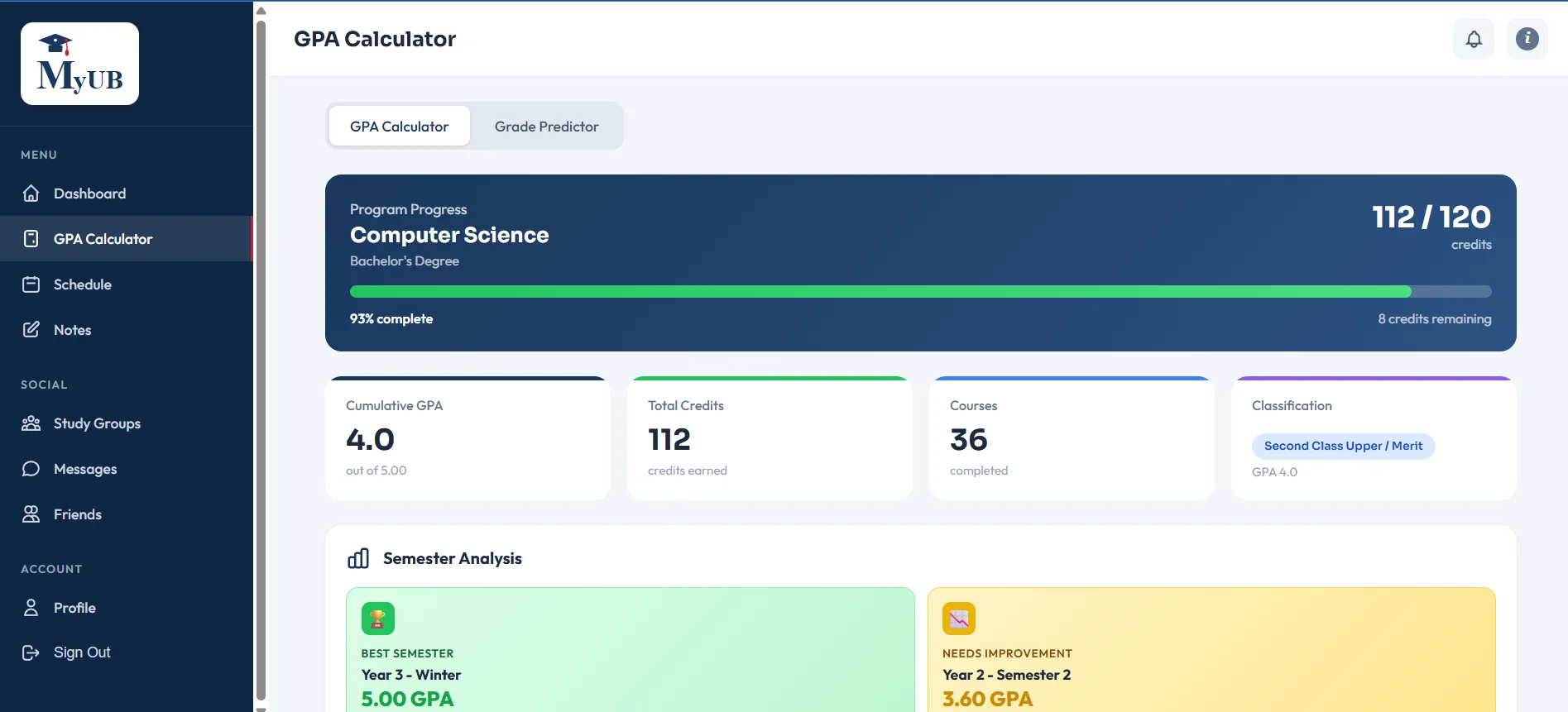
Task: Click the 'Computer Science' program title
Action: coord(449,235)
